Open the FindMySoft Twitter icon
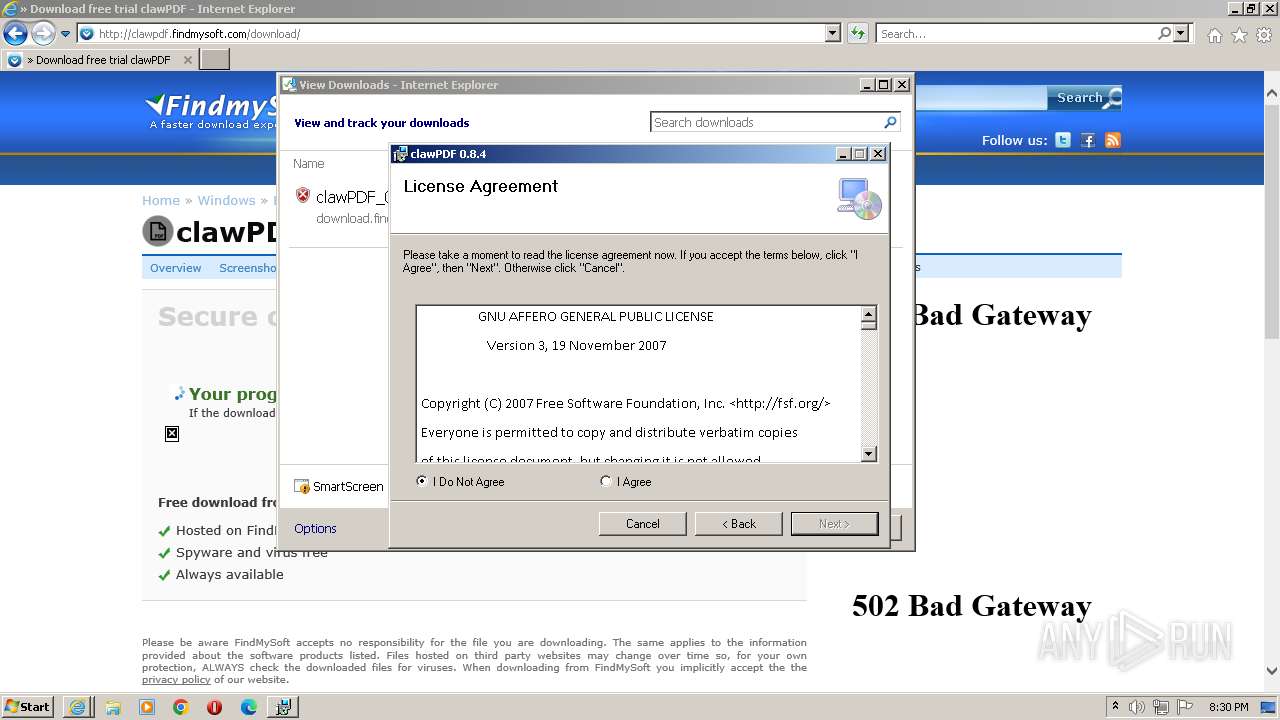Image resolution: width=1280 pixels, height=720 pixels. pos(1063,140)
